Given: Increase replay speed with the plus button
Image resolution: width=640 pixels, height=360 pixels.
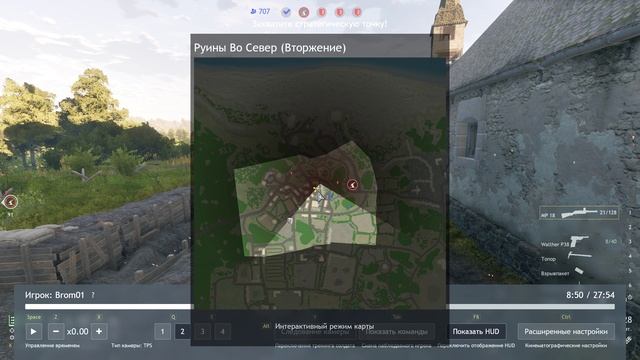Looking at the screenshot, I should pyautogui.click(x=99, y=331).
